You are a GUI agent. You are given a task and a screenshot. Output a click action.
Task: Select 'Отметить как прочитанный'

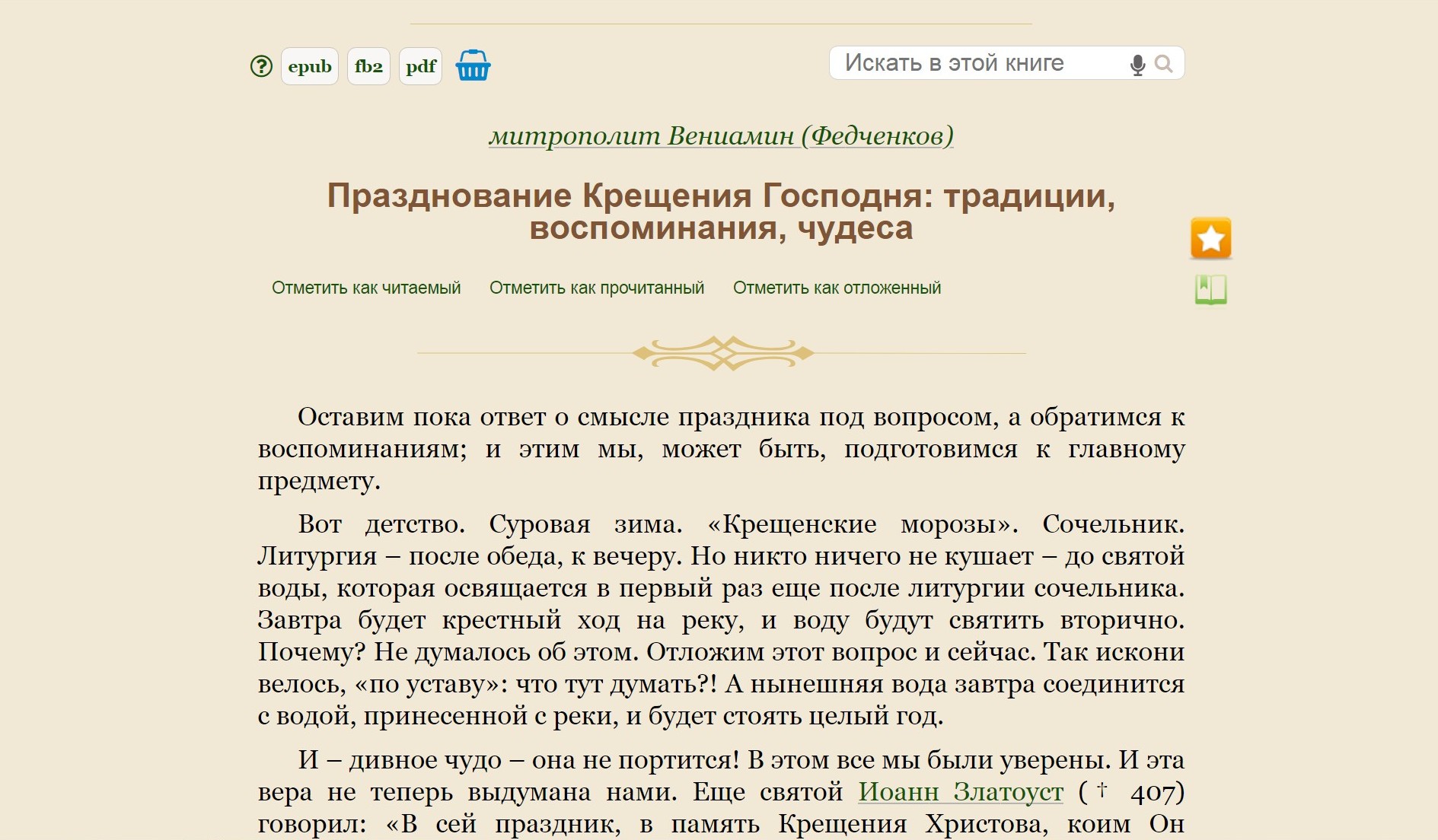[x=597, y=288]
